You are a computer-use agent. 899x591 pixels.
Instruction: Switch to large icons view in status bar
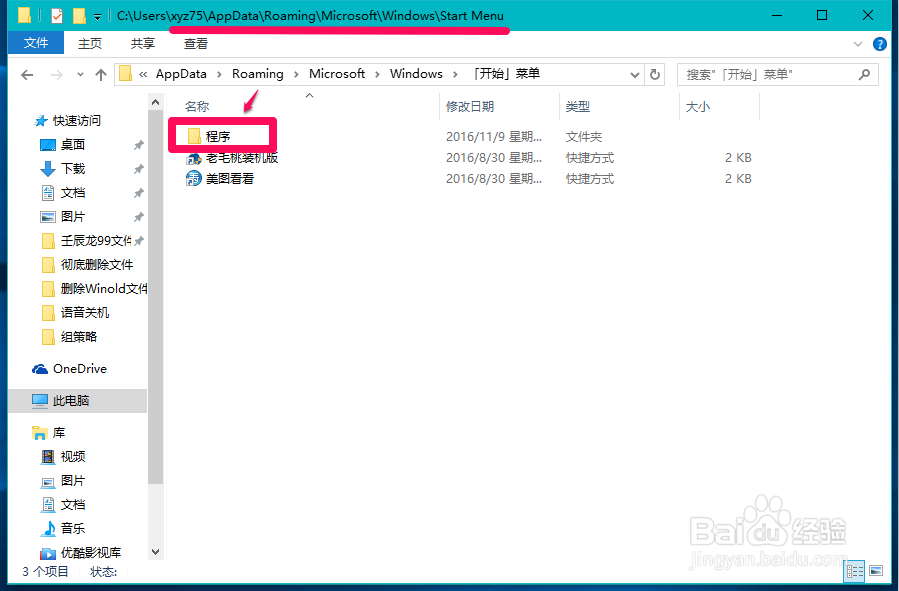[877, 571]
